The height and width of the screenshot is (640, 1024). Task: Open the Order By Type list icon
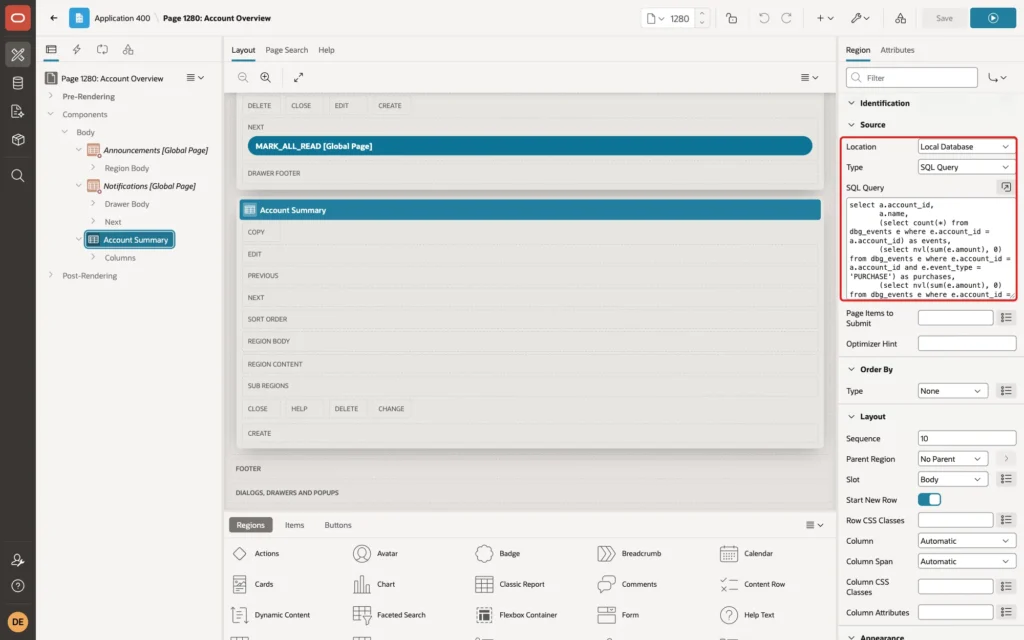point(1006,391)
